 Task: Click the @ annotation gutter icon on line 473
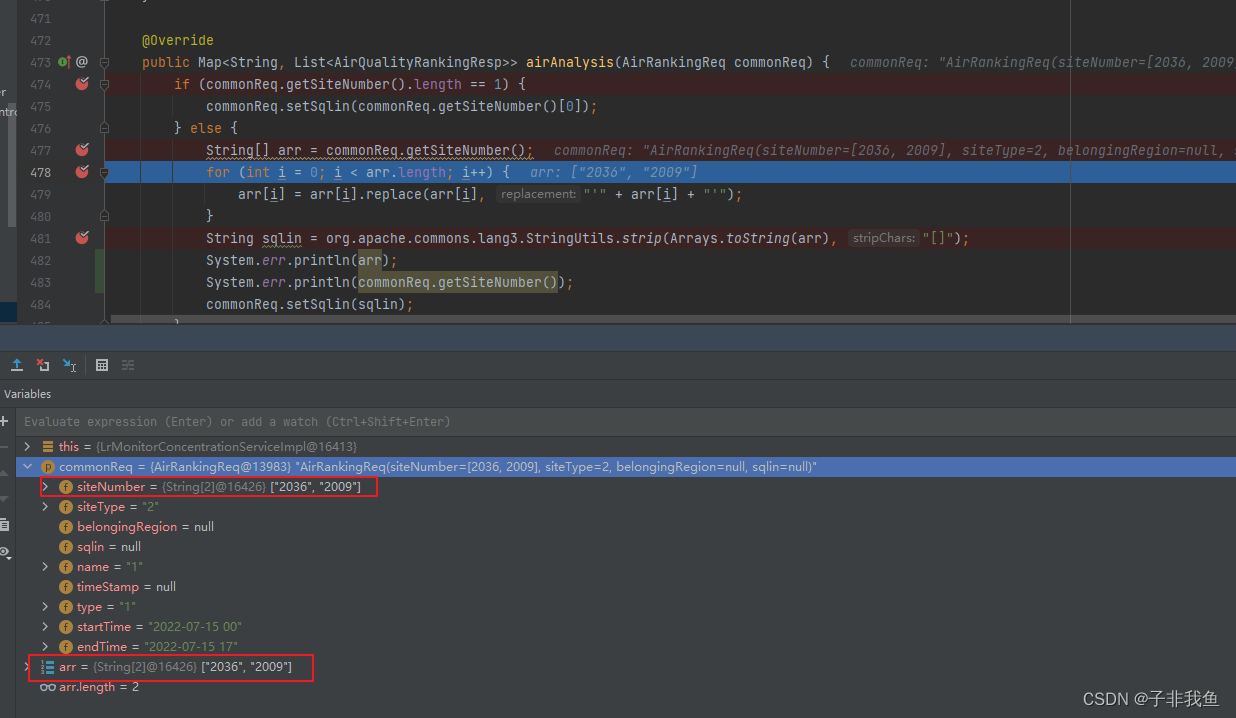pyautogui.click(x=82, y=62)
